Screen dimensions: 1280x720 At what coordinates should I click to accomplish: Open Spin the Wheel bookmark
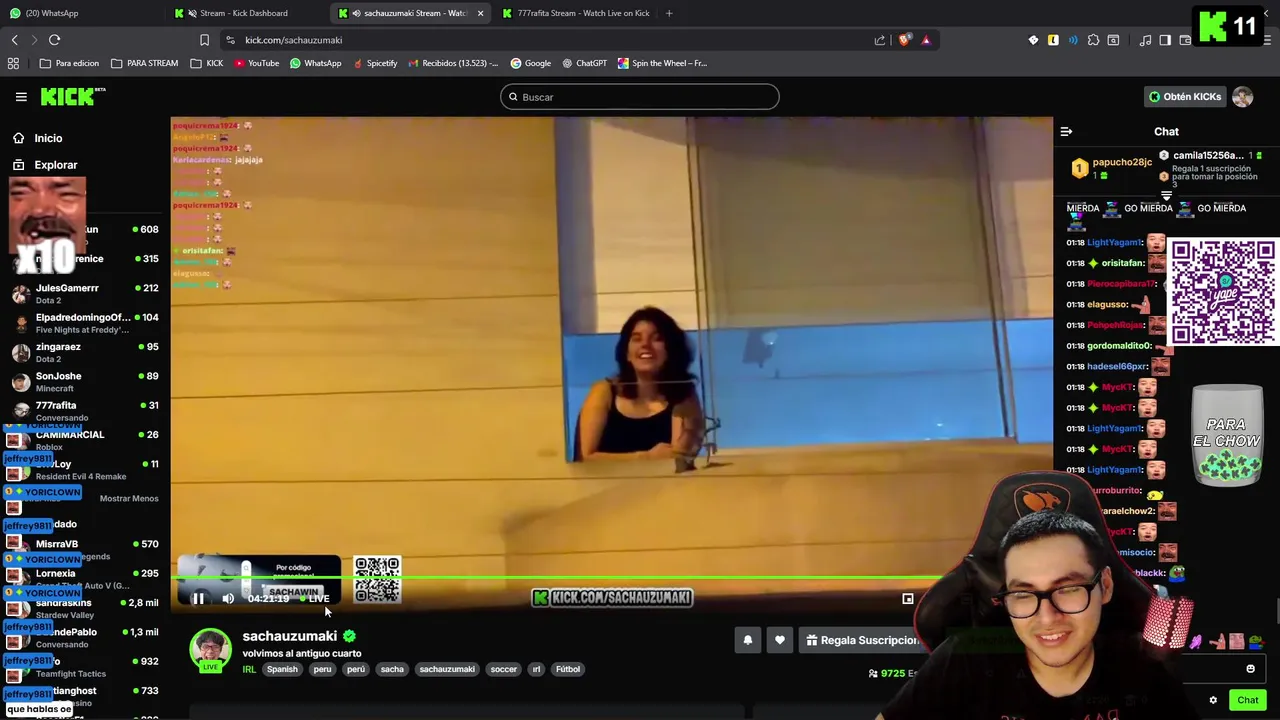663,63
